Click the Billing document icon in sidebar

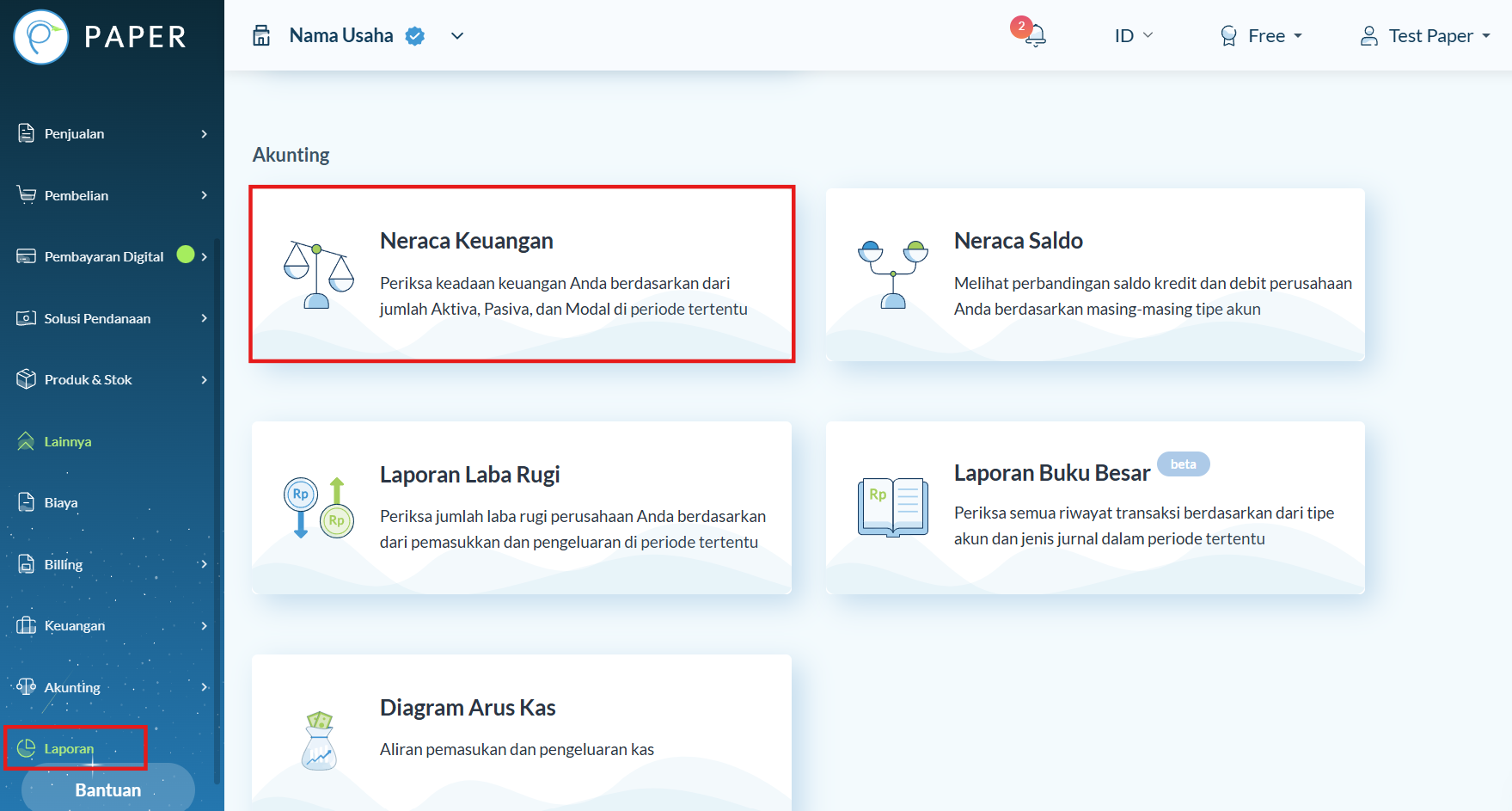click(27, 564)
